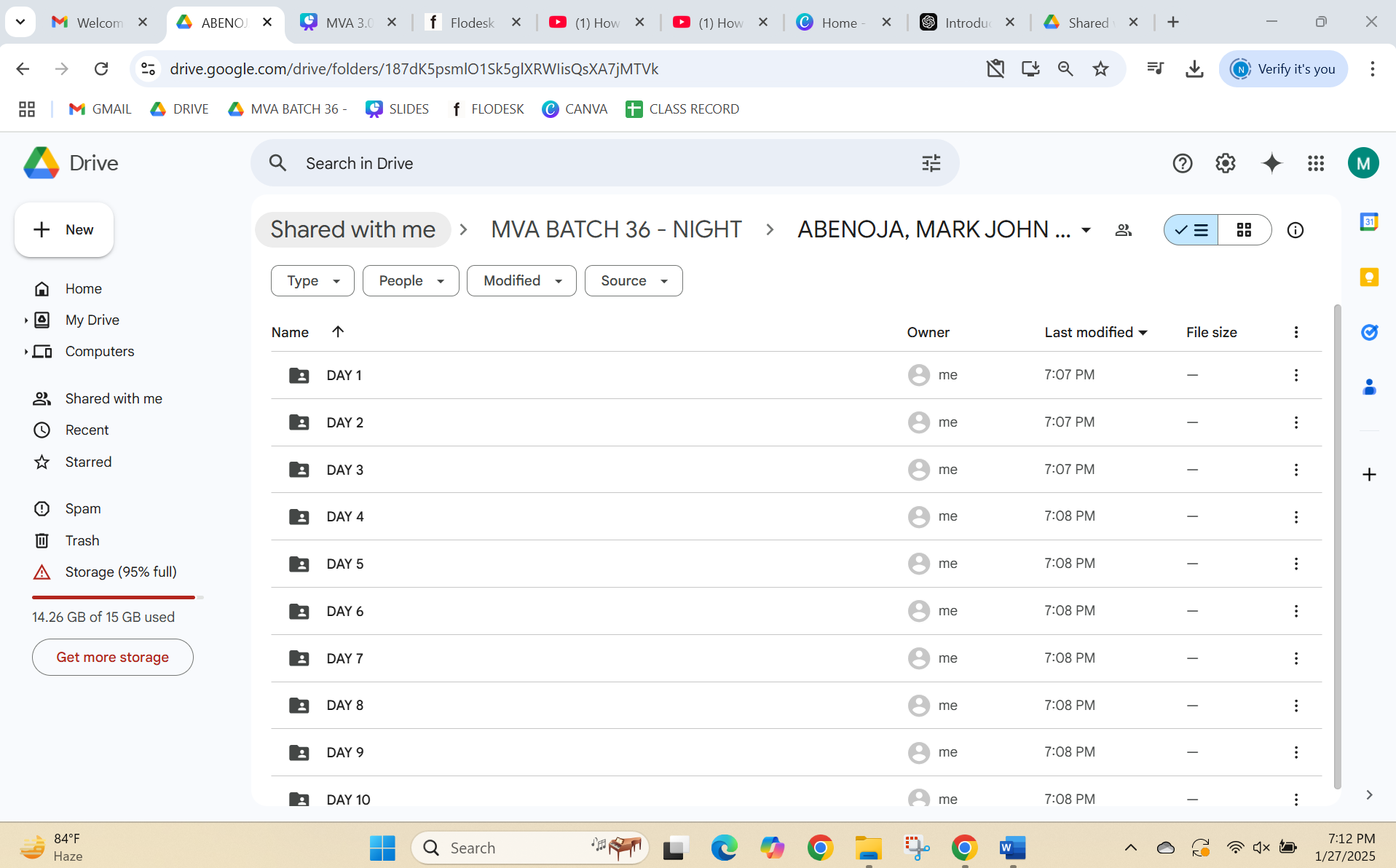Open the share people icon beside folder name
The image size is (1396, 868).
[x=1124, y=230]
